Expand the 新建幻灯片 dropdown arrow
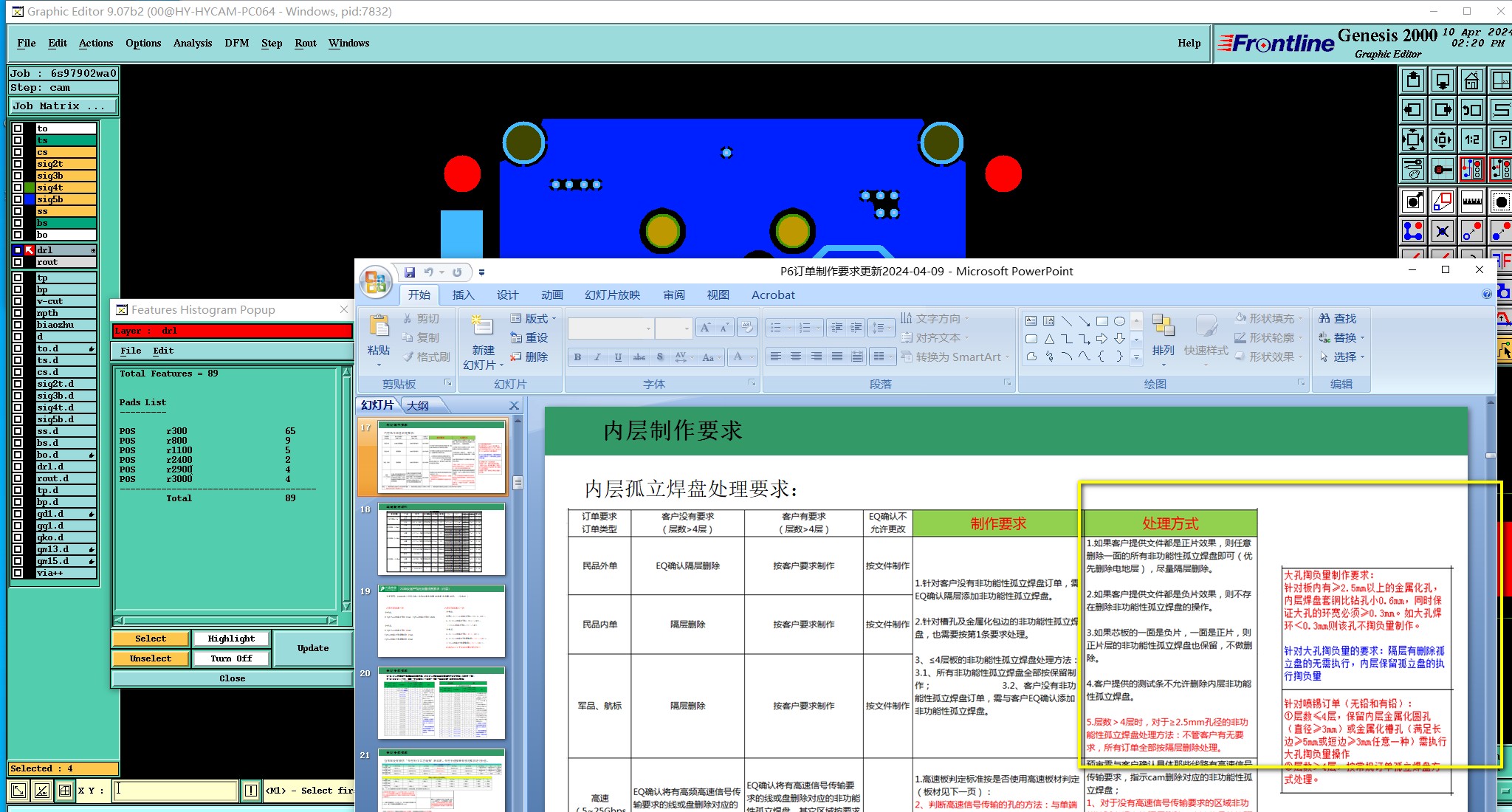1512x812 pixels. coord(501,365)
